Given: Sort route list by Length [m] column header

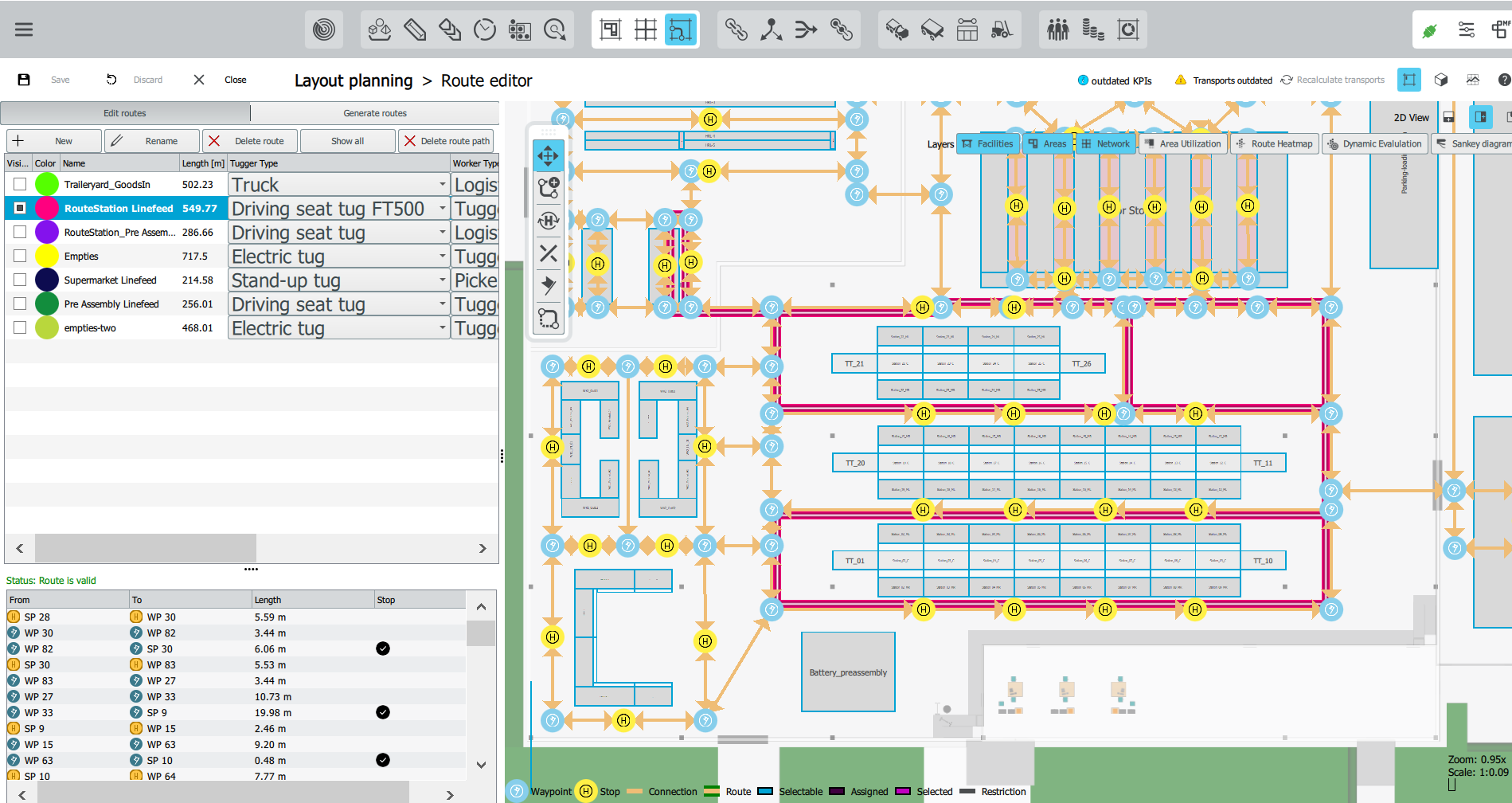Looking at the screenshot, I should point(203,163).
